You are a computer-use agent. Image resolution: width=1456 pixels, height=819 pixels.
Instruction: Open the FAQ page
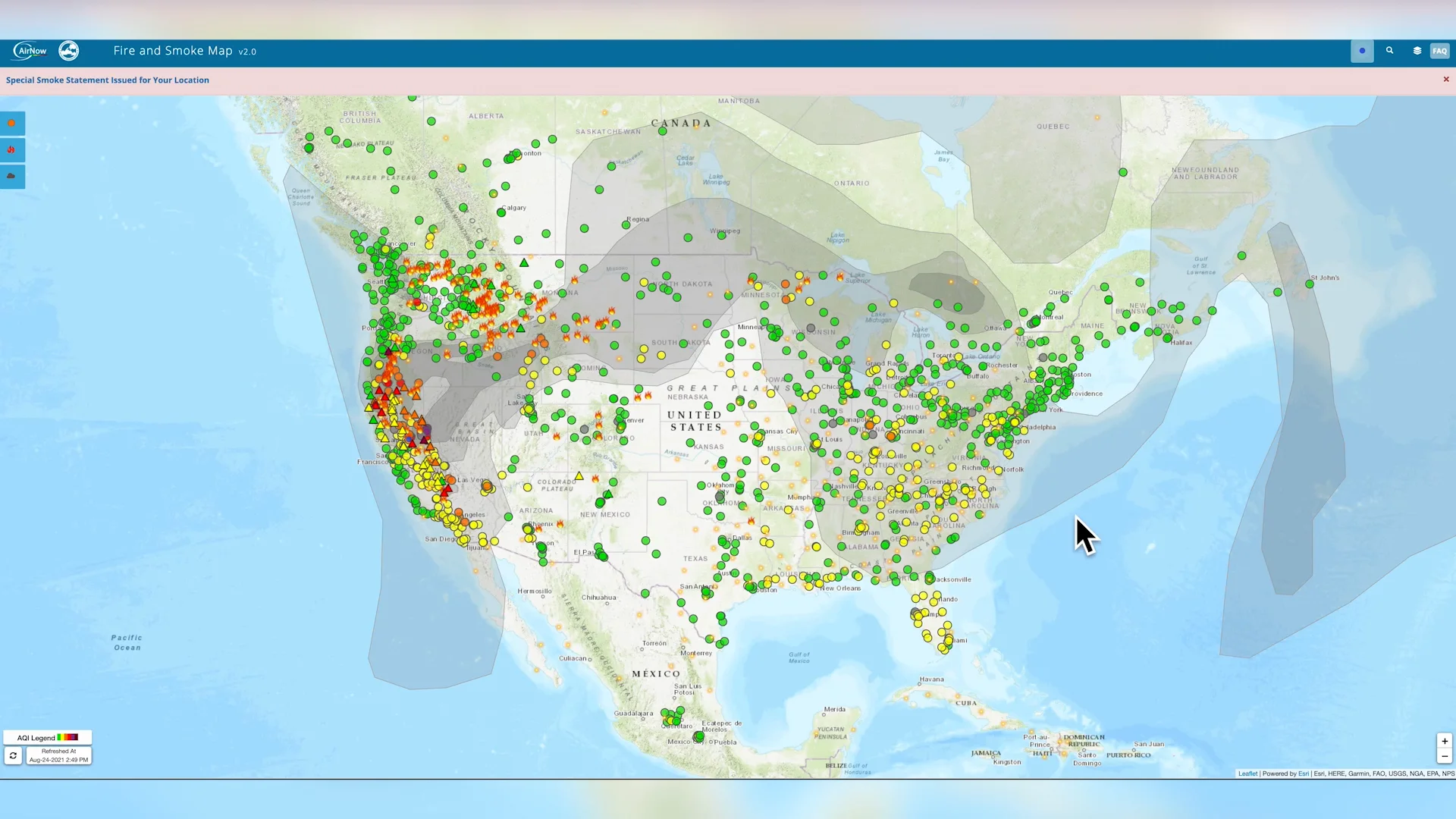[1439, 50]
